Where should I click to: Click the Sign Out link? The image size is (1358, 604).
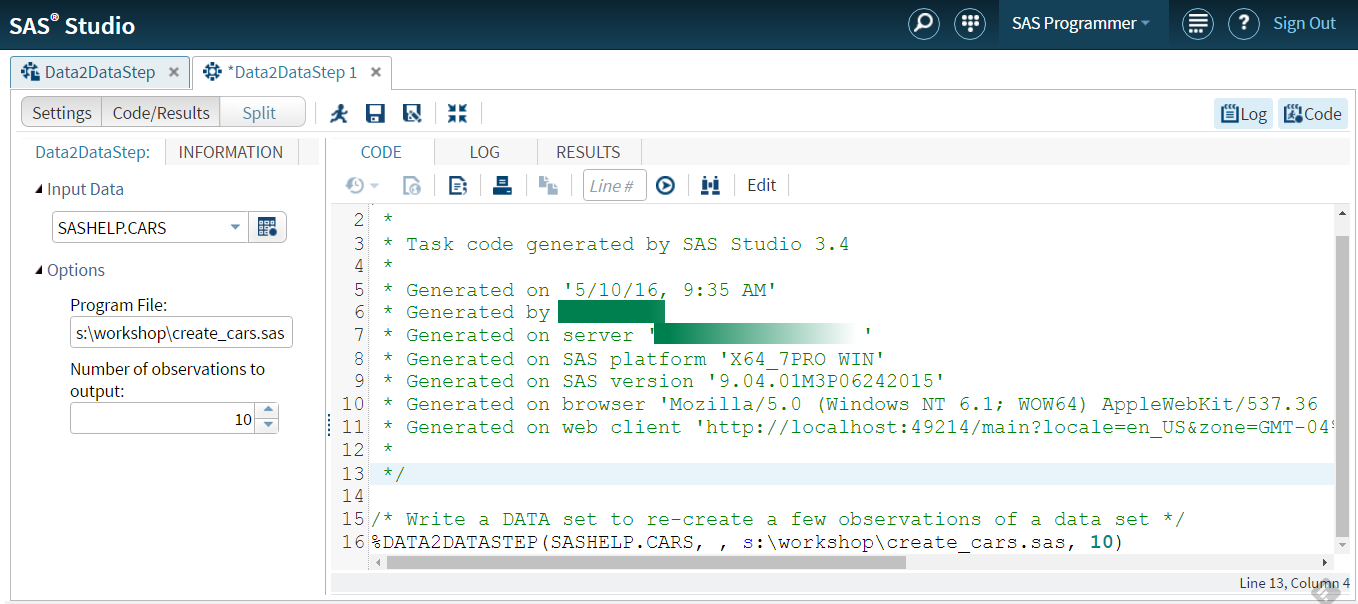pos(1304,24)
